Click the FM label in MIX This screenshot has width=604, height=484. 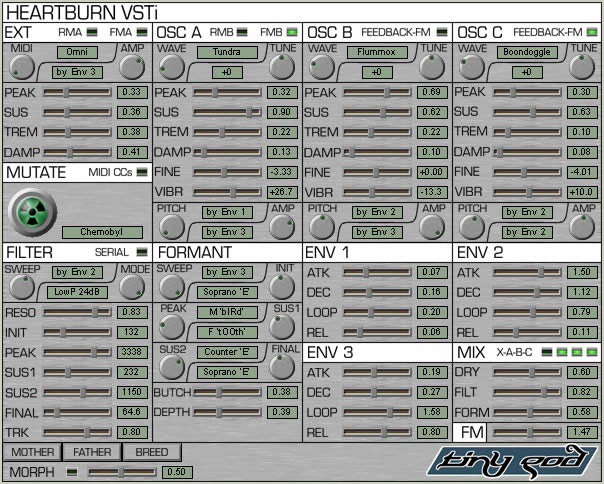(x=470, y=432)
